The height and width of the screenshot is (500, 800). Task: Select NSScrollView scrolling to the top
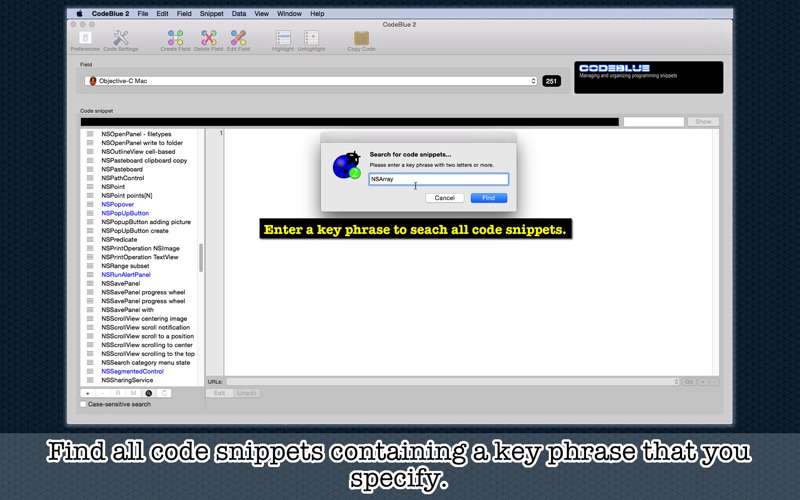pos(148,354)
